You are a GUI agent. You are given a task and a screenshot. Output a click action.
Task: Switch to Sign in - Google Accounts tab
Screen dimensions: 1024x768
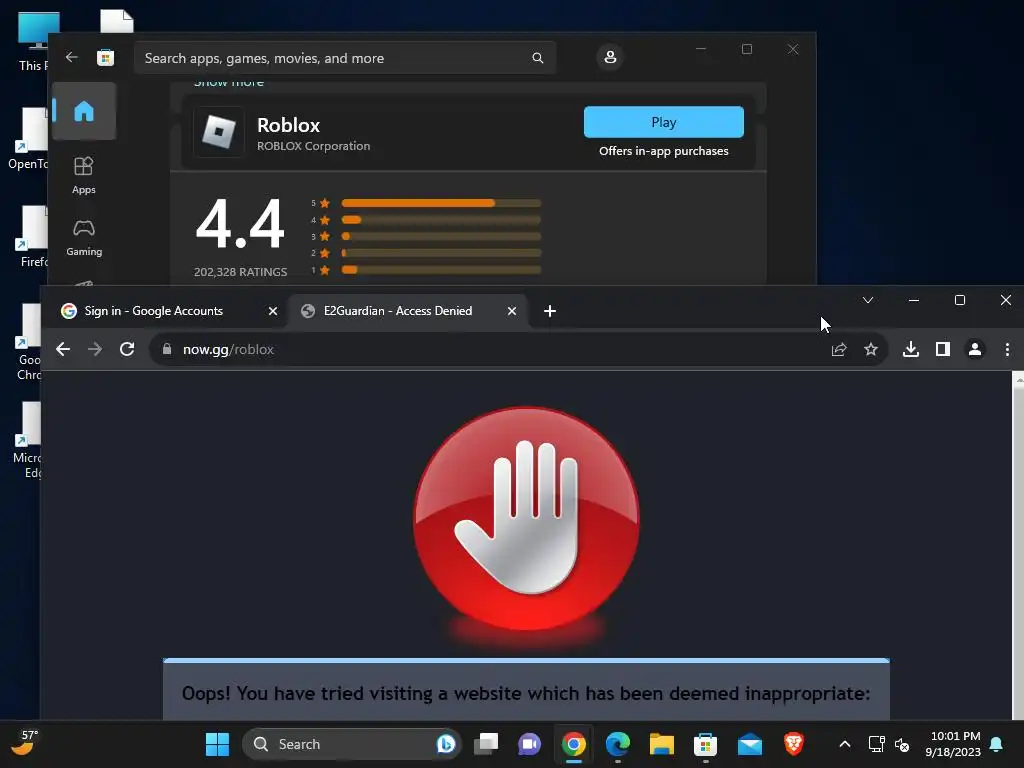point(153,311)
